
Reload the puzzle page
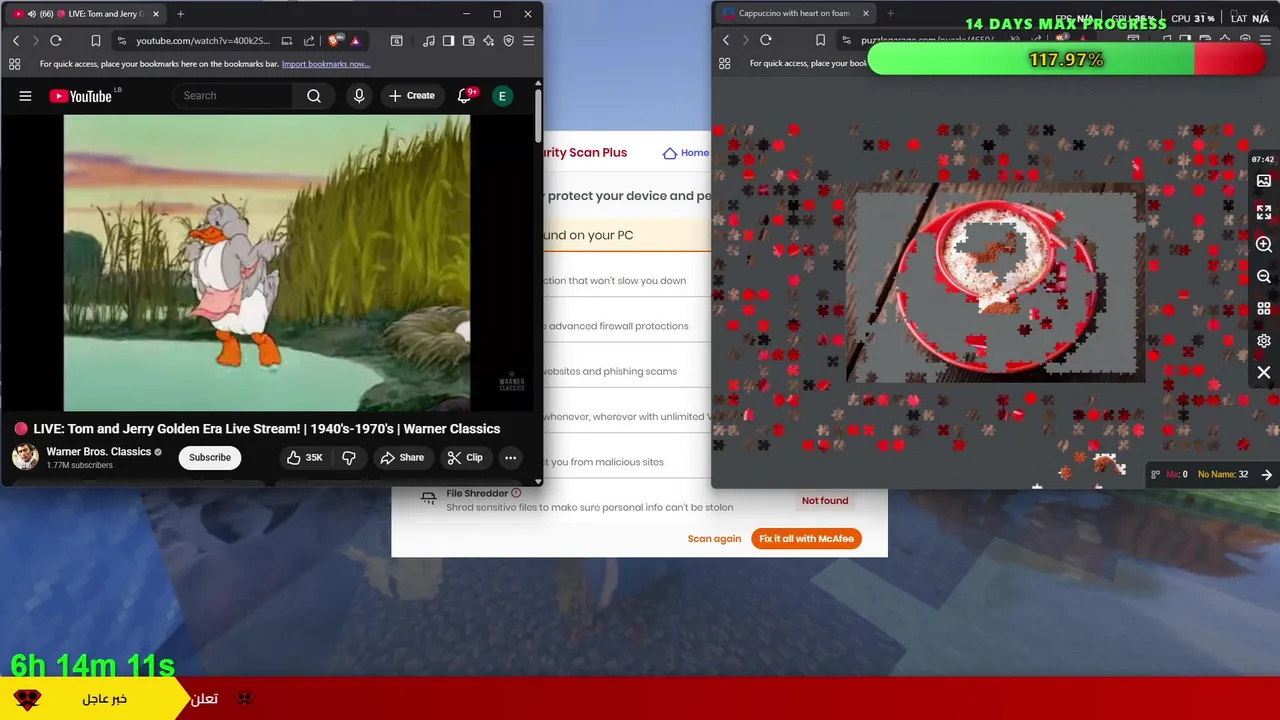[x=766, y=40]
